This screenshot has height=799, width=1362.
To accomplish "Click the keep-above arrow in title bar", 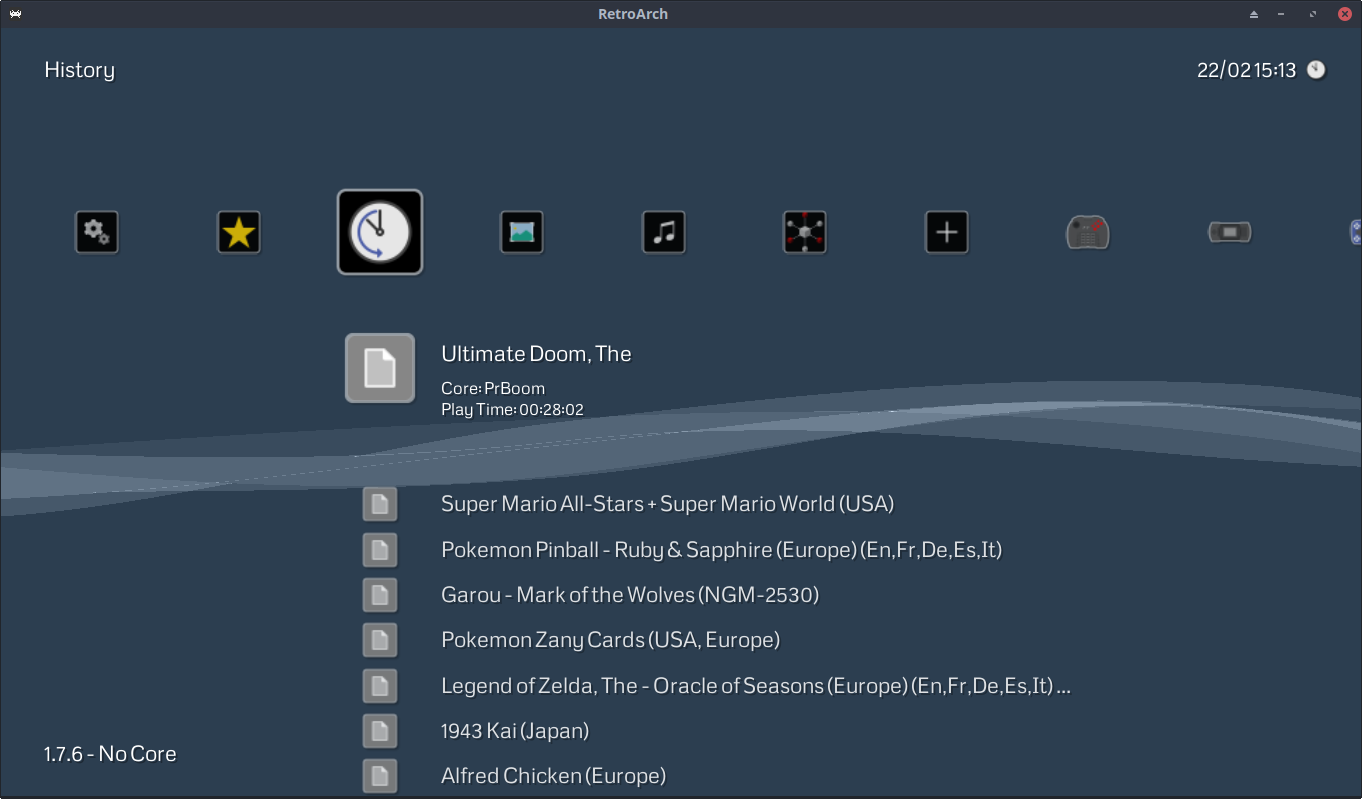I will pos(1254,14).
